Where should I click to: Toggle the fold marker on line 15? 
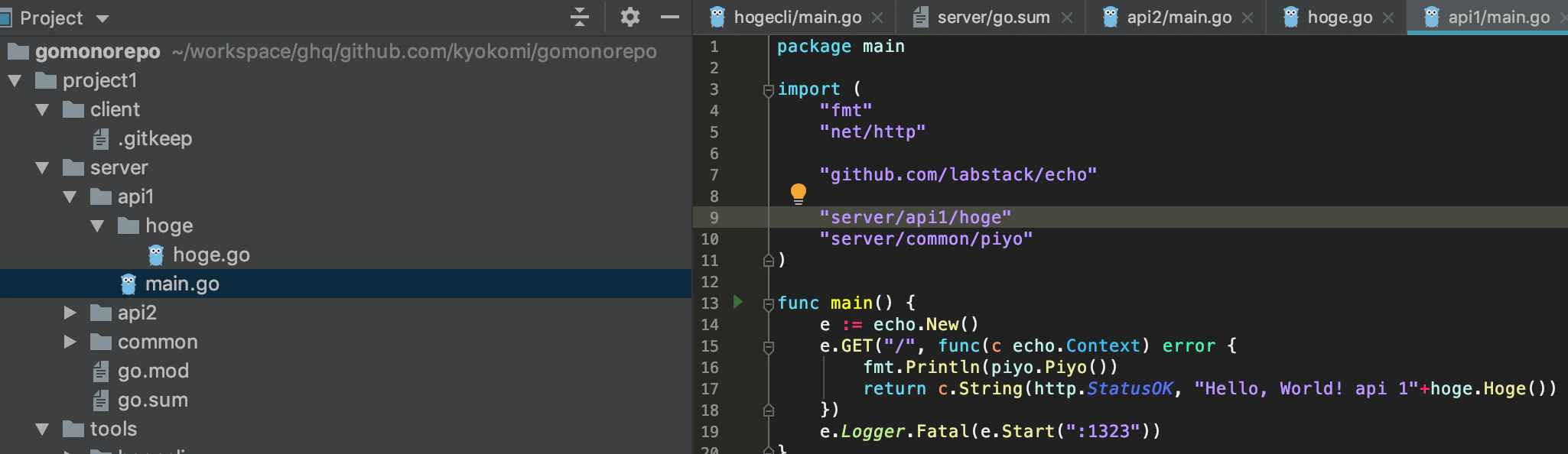tap(768, 347)
